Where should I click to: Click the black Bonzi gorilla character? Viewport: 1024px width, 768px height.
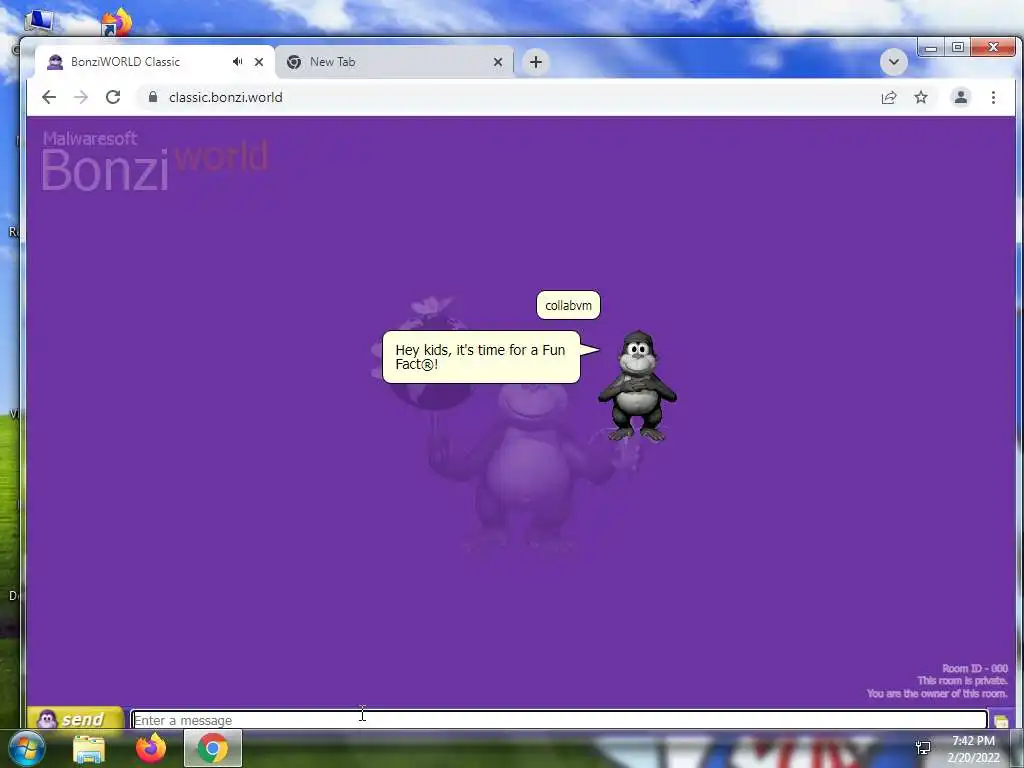pos(637,386)
